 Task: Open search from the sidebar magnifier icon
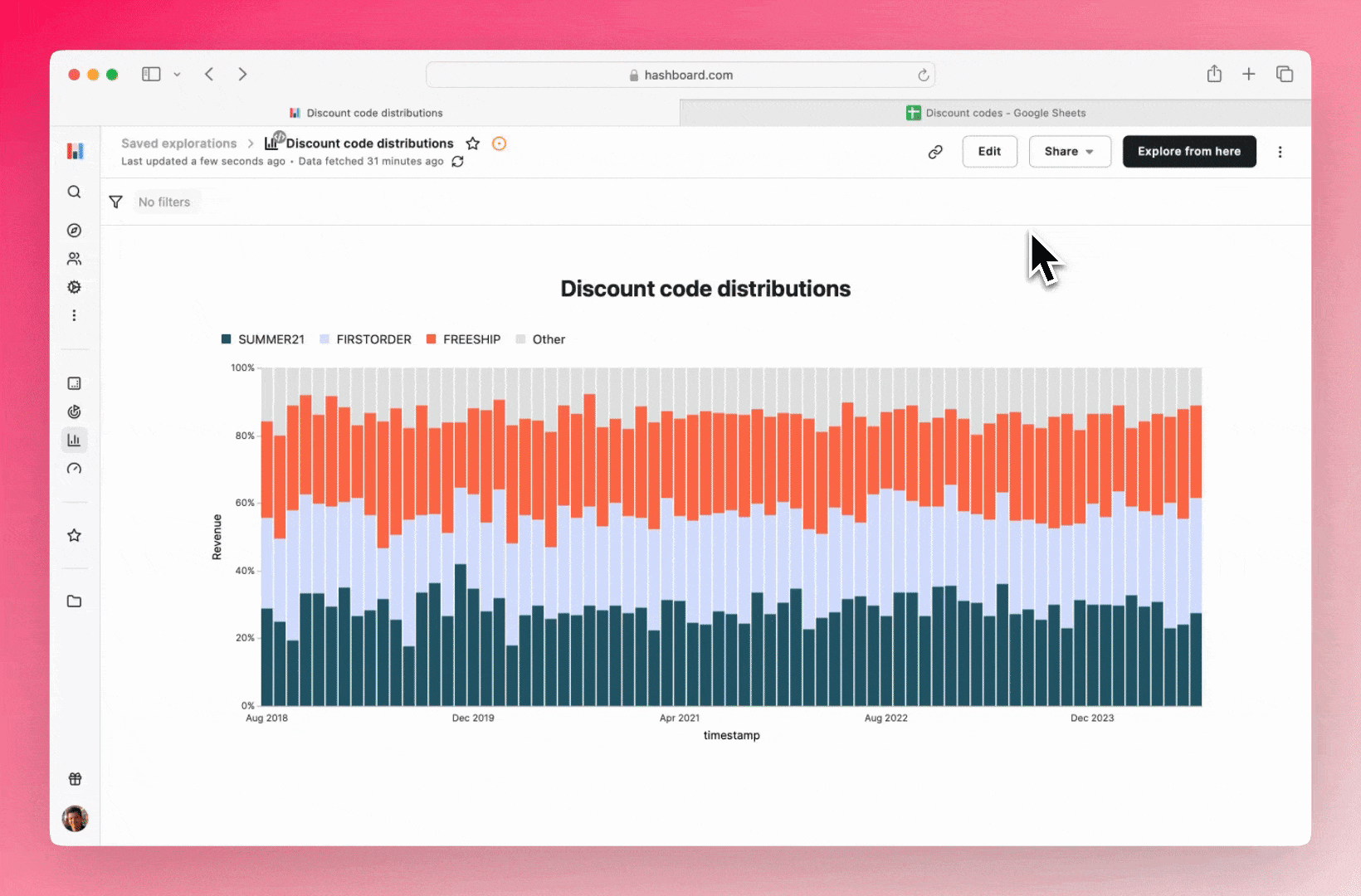pos(74,192)
